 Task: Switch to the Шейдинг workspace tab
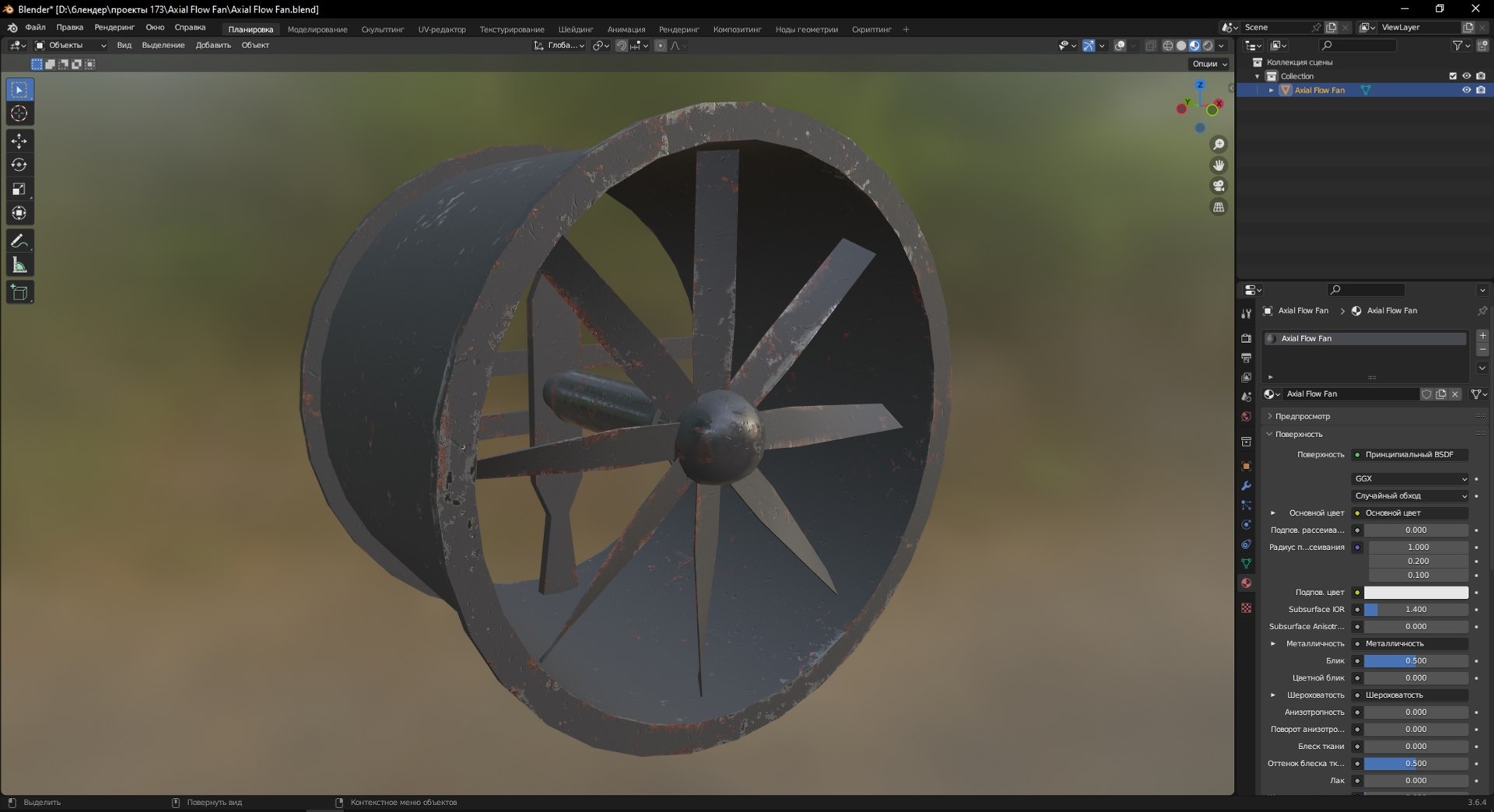click(576, 30)
